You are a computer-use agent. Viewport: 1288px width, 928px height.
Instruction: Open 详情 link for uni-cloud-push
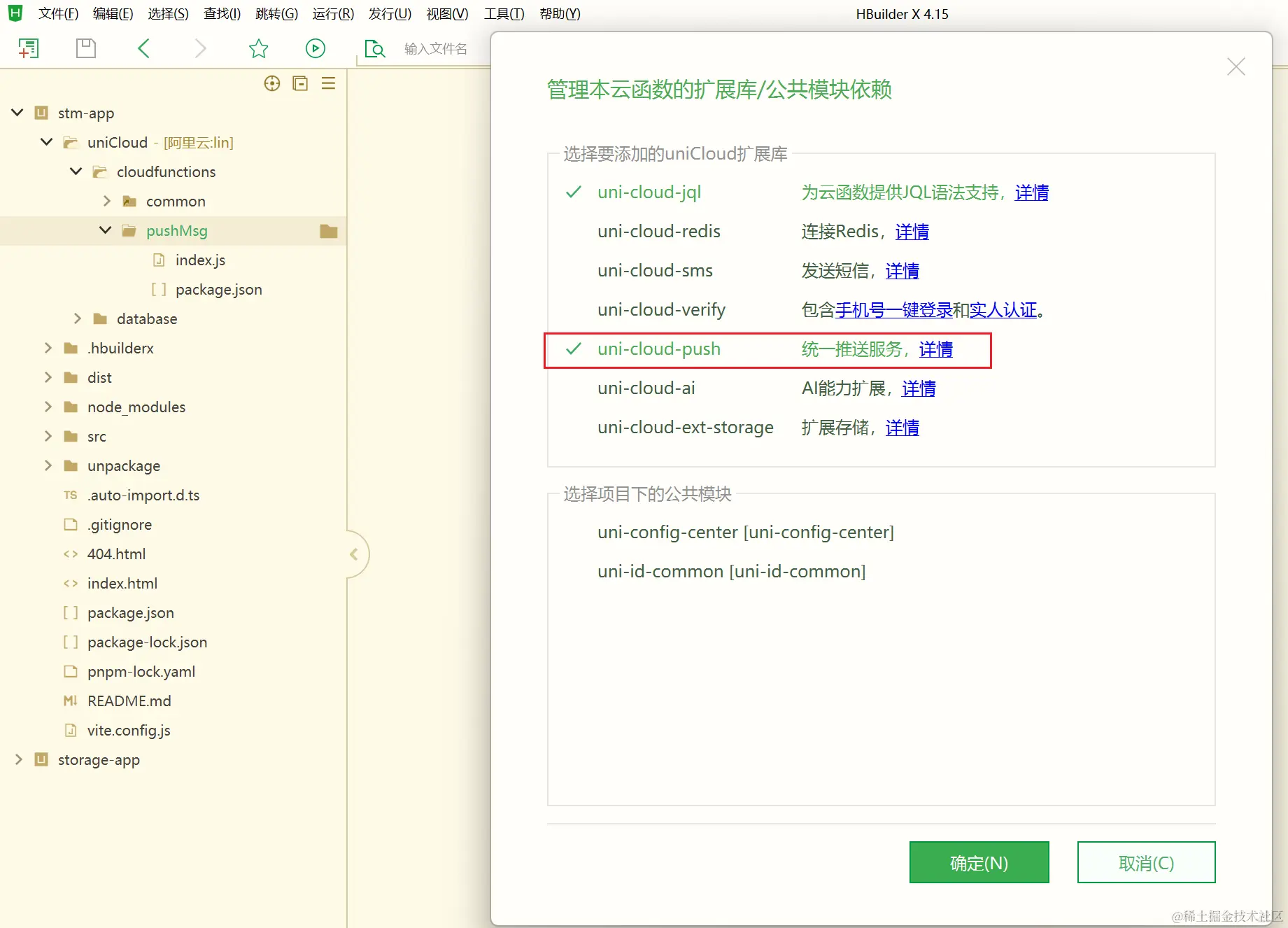[935, 349]
